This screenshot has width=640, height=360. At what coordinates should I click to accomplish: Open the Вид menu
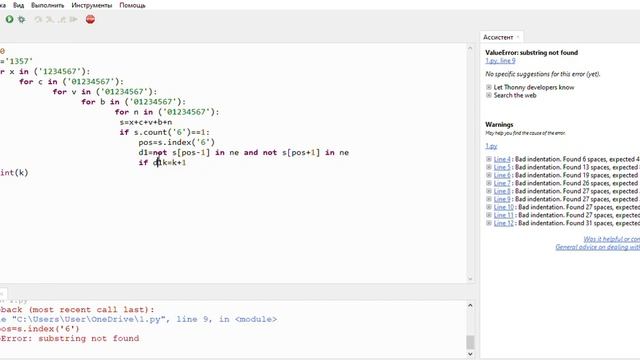pos(18,5)
